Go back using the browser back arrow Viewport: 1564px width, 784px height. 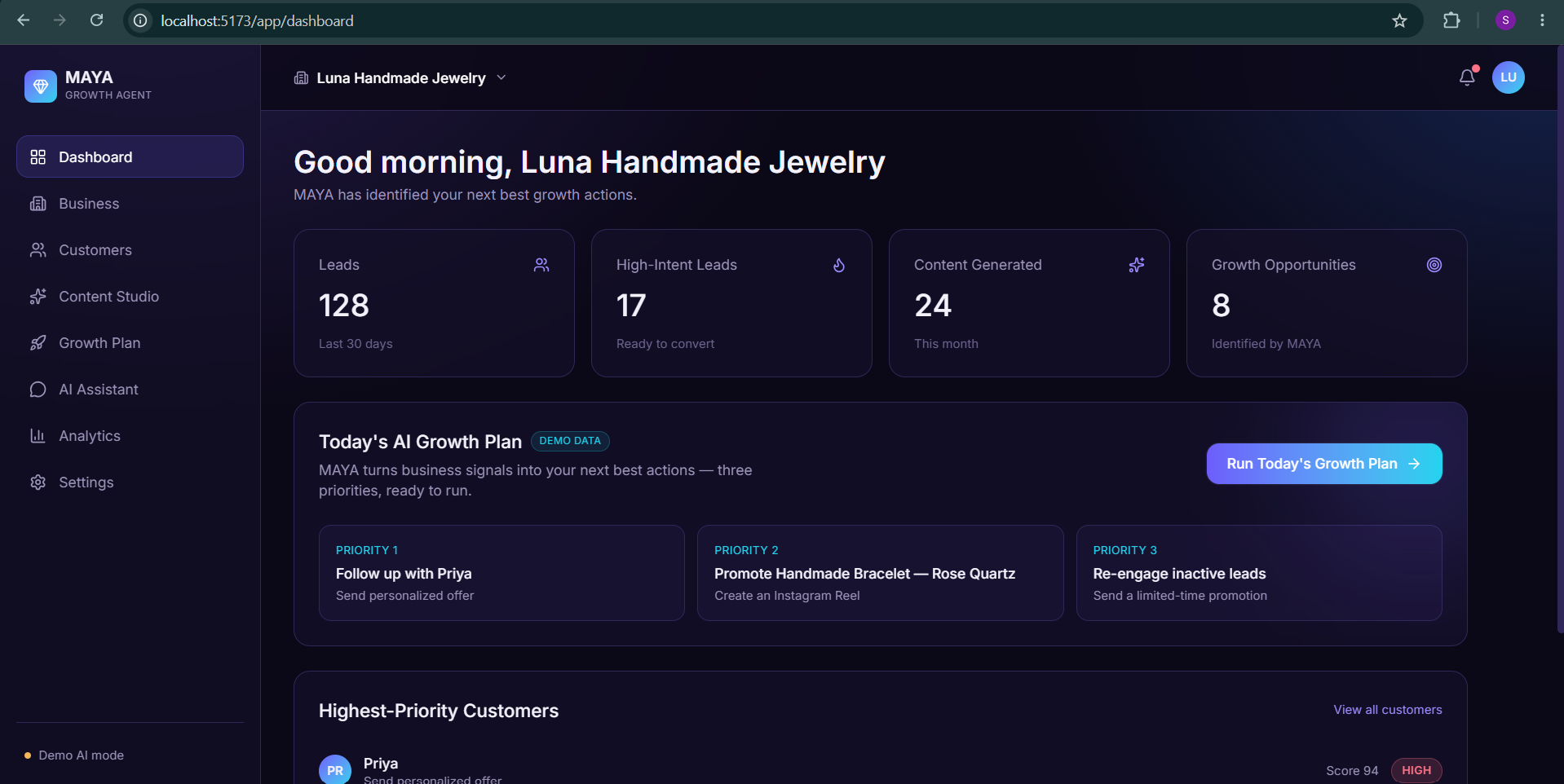[x=24, y=20]
